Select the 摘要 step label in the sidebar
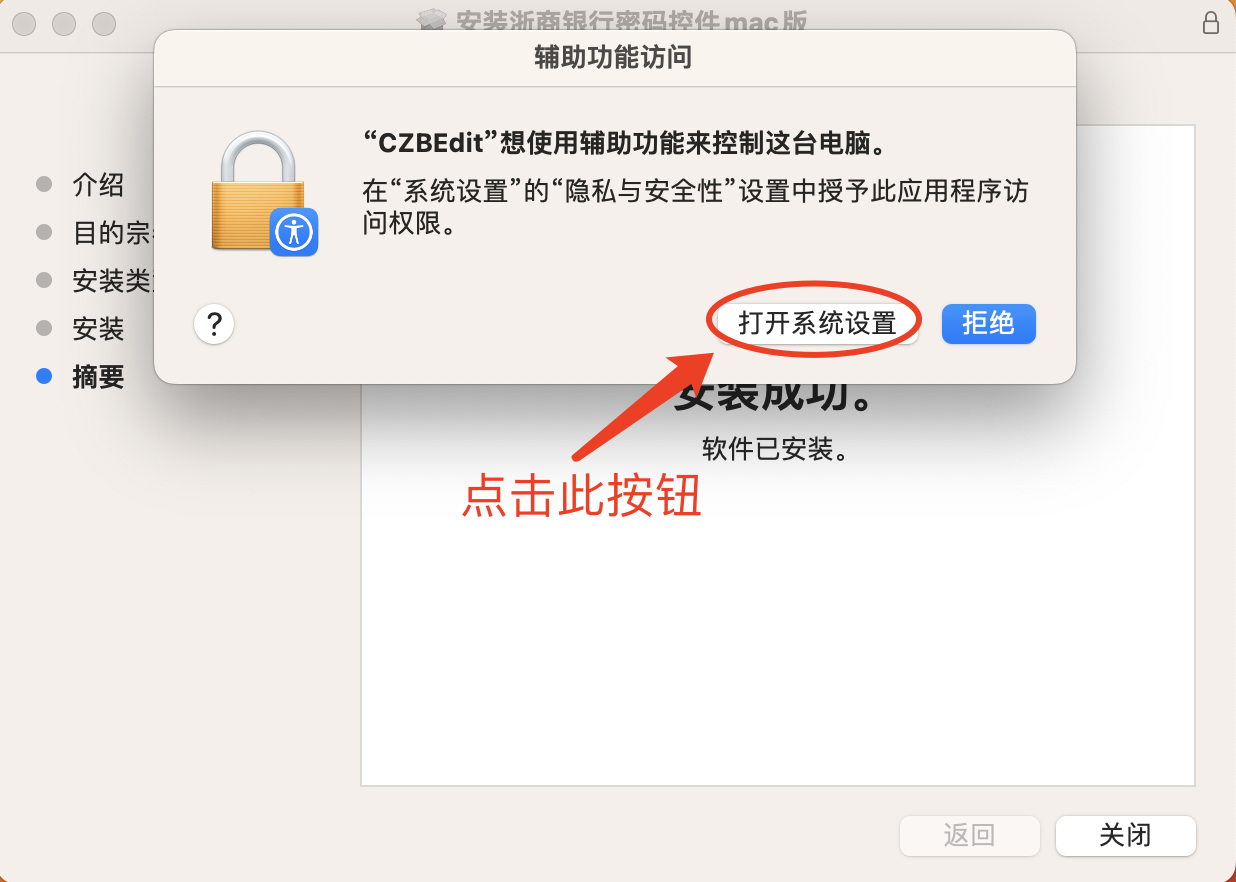 click(x=98, y=376)
